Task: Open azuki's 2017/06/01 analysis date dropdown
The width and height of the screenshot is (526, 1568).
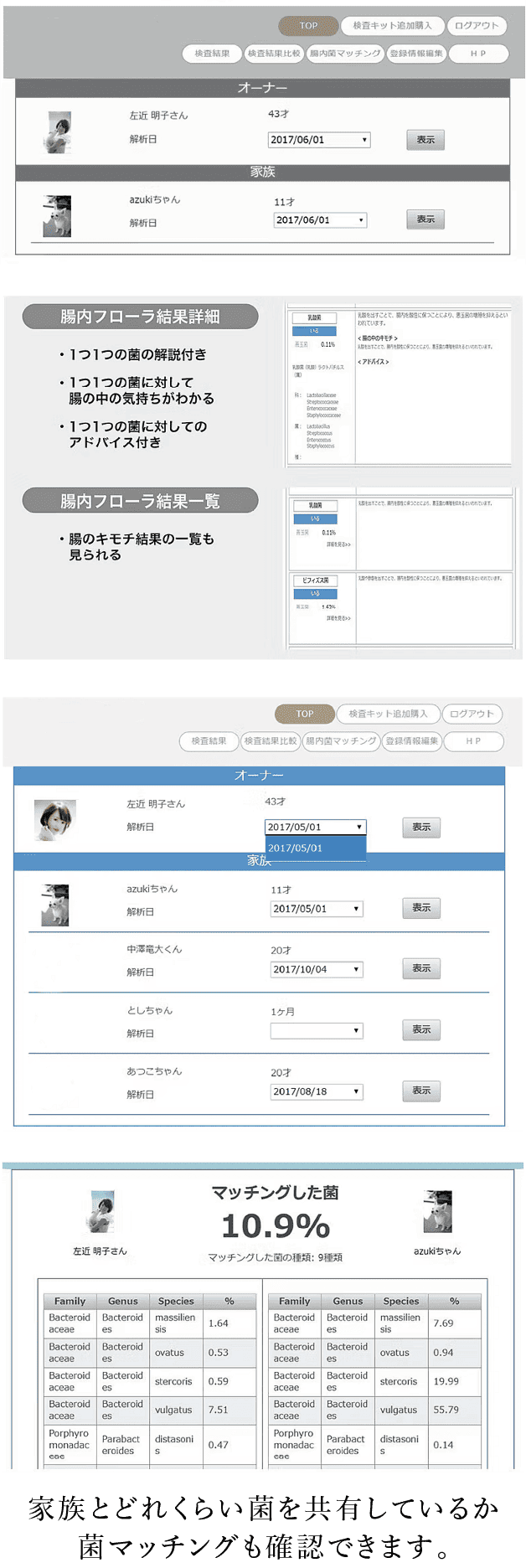Action: pos(321,220)
